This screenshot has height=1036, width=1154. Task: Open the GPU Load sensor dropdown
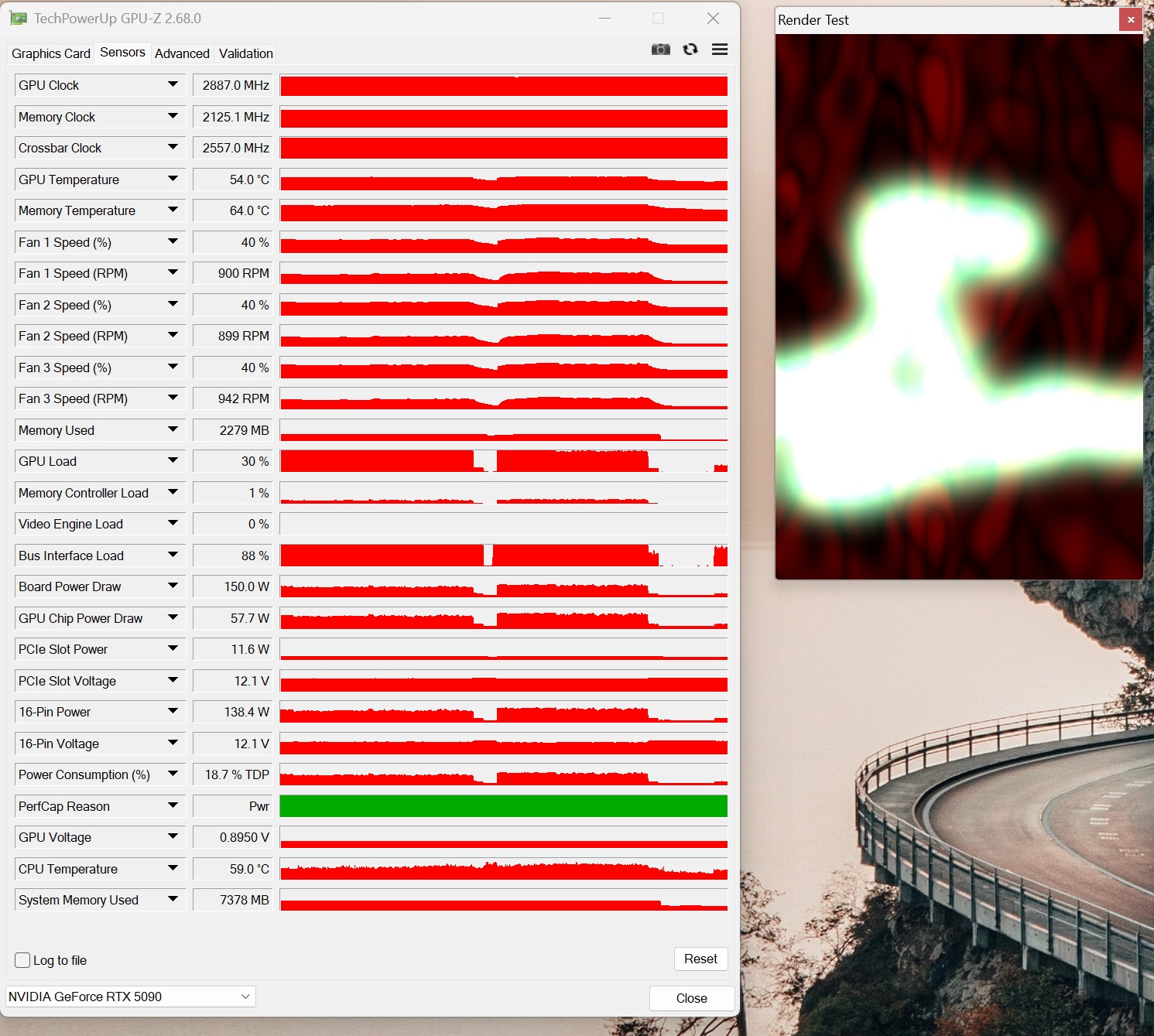point(173,460)
